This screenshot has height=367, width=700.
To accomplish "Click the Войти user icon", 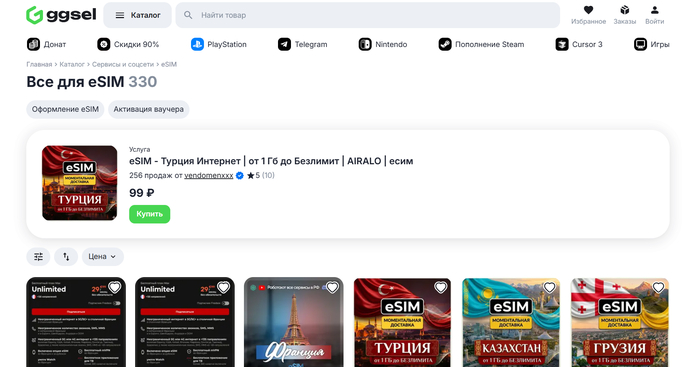I will (x=654, y=10).
